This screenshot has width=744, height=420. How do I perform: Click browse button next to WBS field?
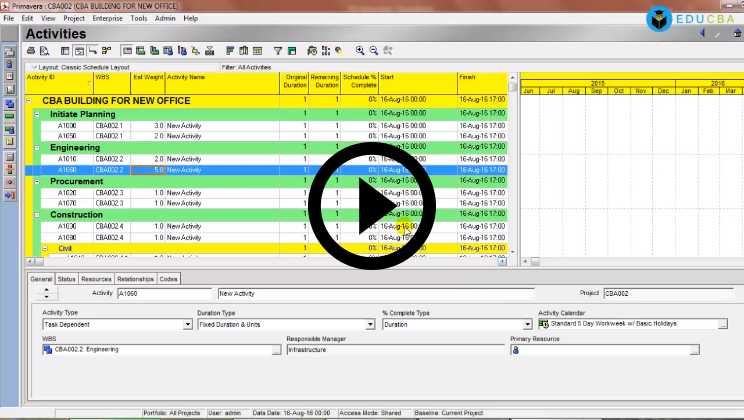(x=276, y=350)
